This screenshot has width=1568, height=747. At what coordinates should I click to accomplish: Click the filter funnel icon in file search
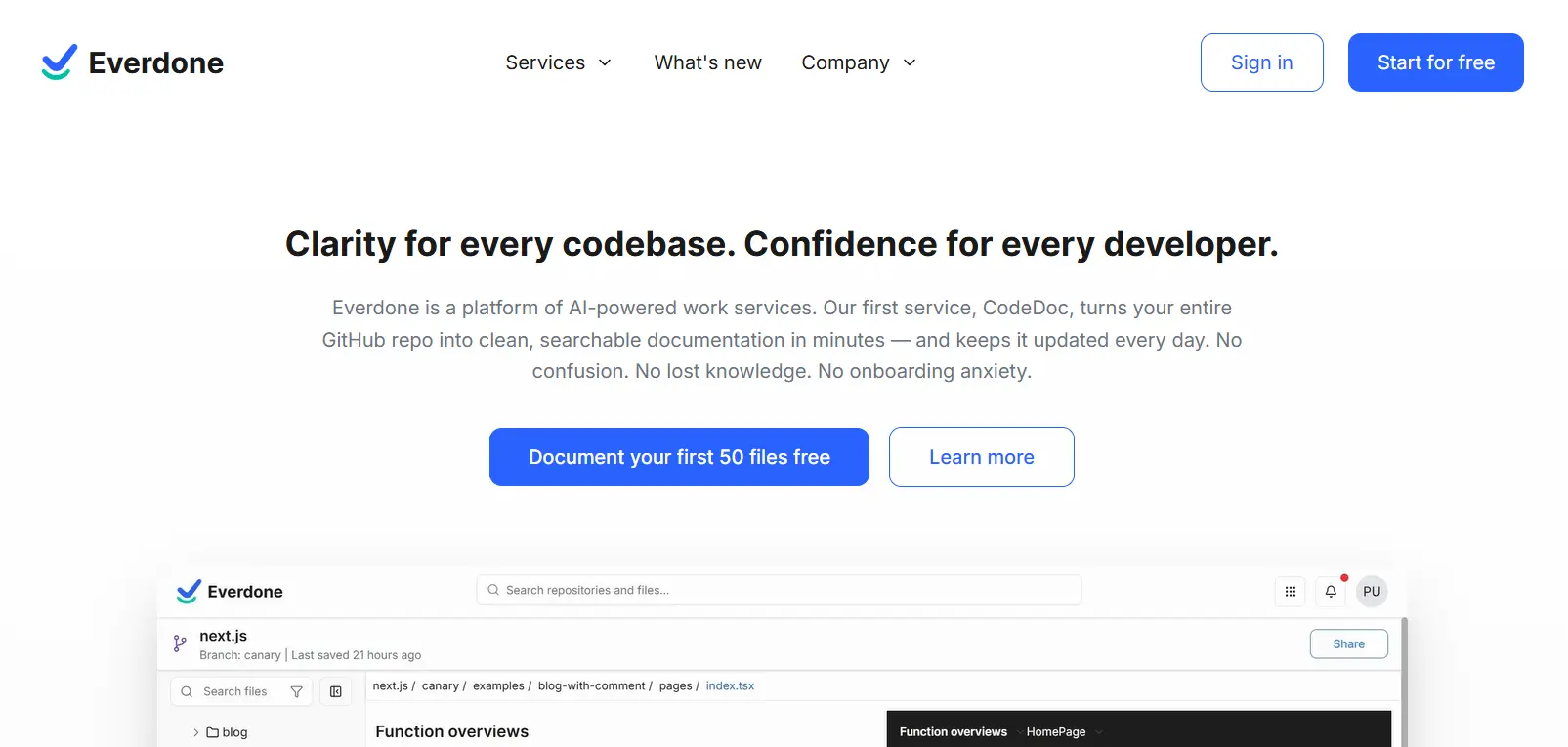pos(297,692)
